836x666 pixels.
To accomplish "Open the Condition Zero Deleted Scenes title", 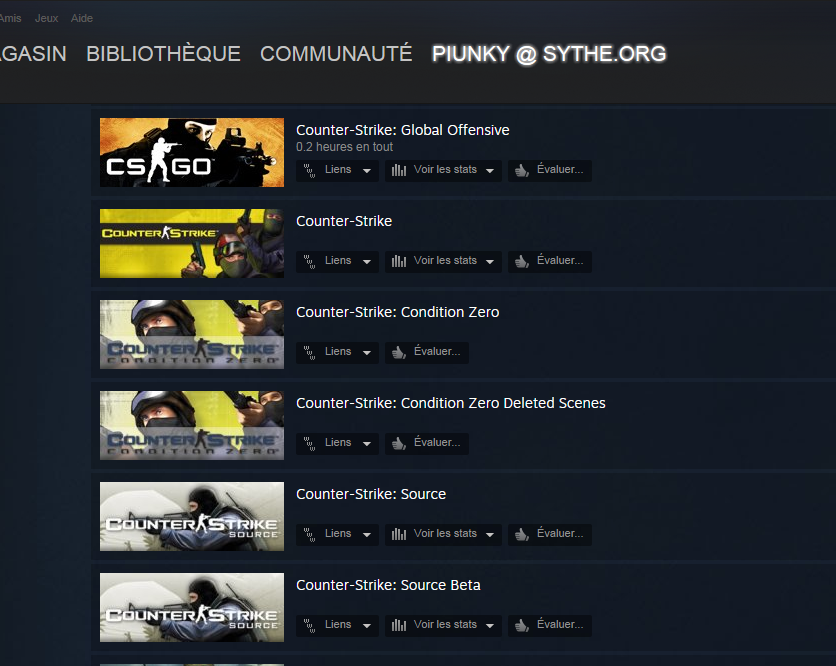I will click(x=451, y=403).
